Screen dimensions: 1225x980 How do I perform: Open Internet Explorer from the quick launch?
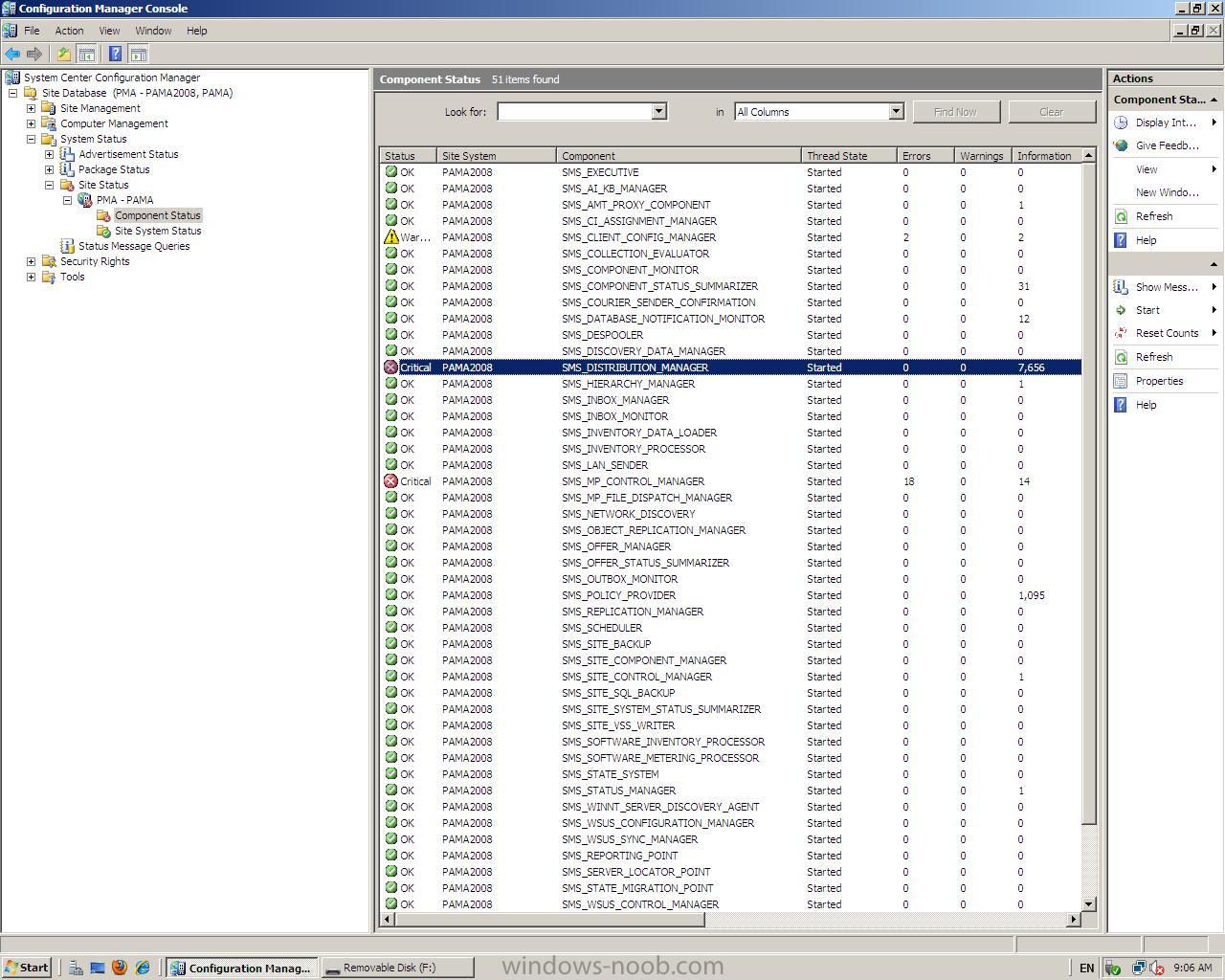tap(143, 968)
